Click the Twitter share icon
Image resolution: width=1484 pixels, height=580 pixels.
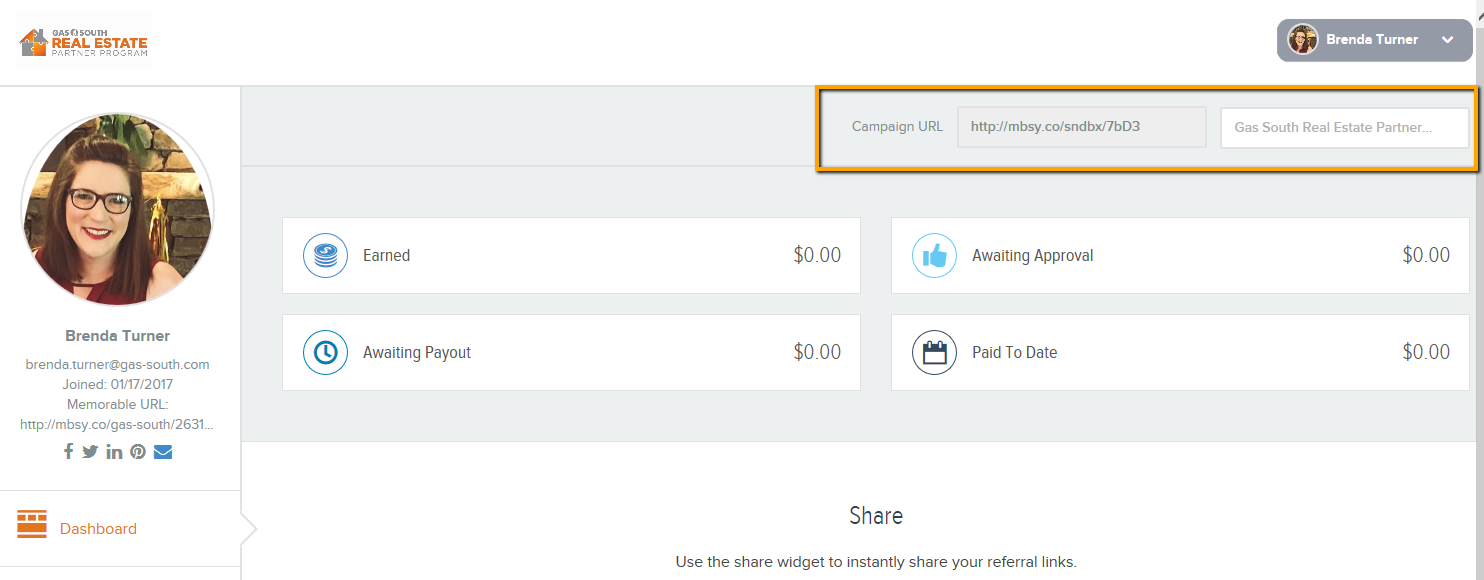coord(90,451)
